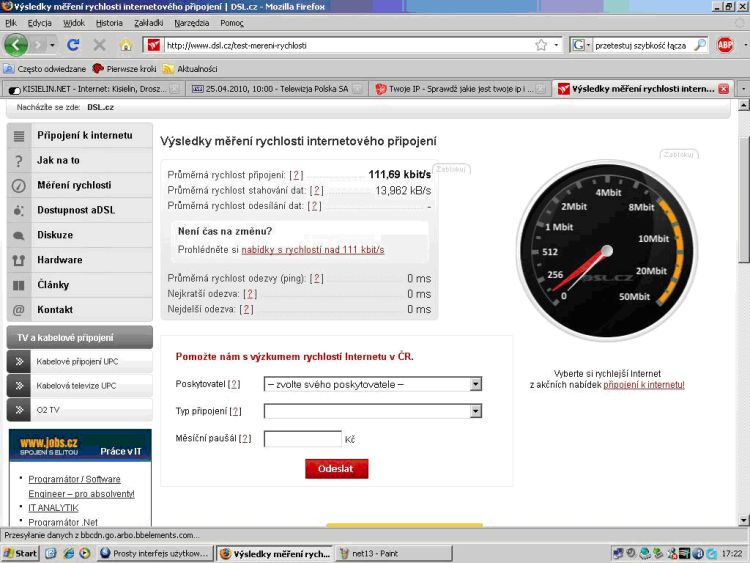Screen dimensions: 750x563
Task: Click the Měření rychlosti gauge sidebar icon
Action: coord(18,185)
